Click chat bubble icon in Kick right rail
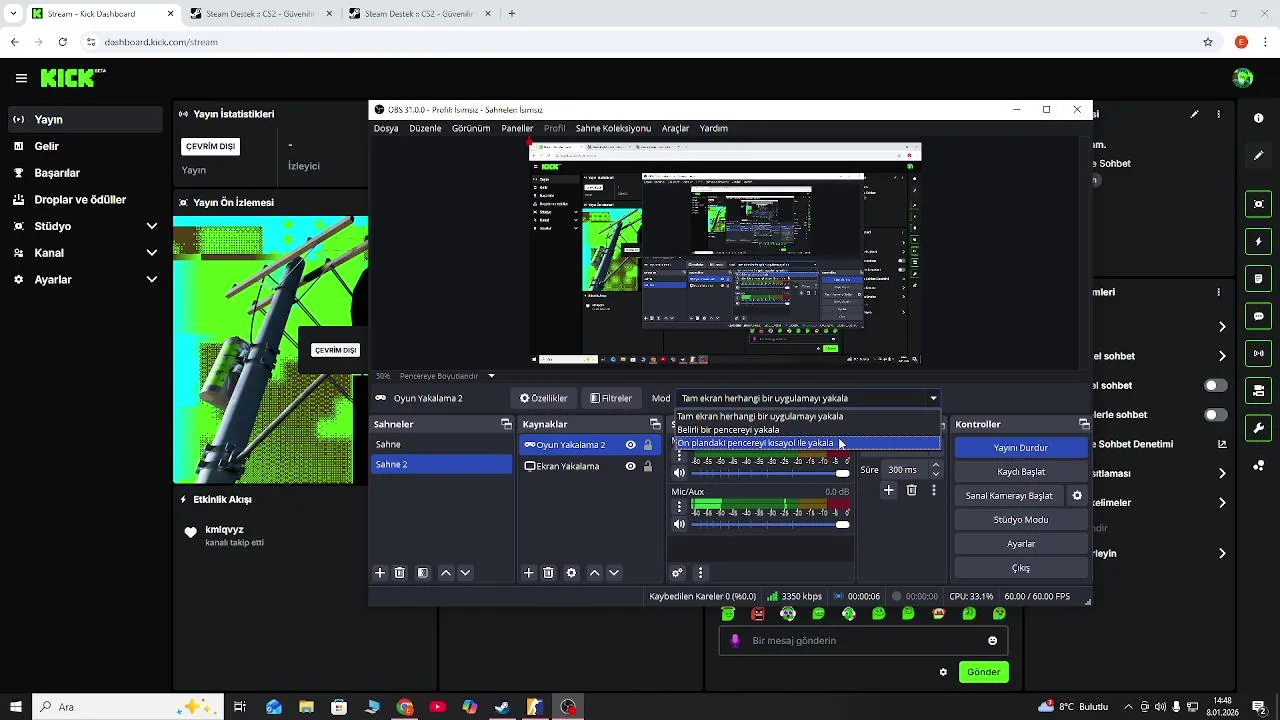Viewport: 1280px width, 720px height. pyautogui.click(x=1258, y=316)
